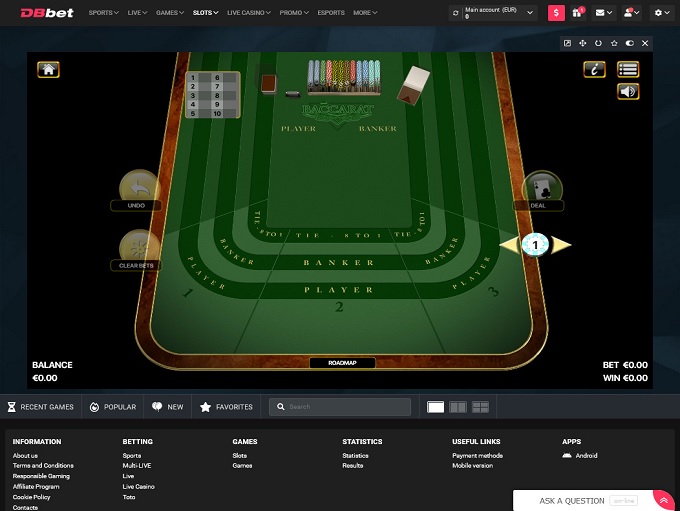Open the Live Casino menu dropdown
This screenshot has height=511, width=680.
(x=250, y=13)
